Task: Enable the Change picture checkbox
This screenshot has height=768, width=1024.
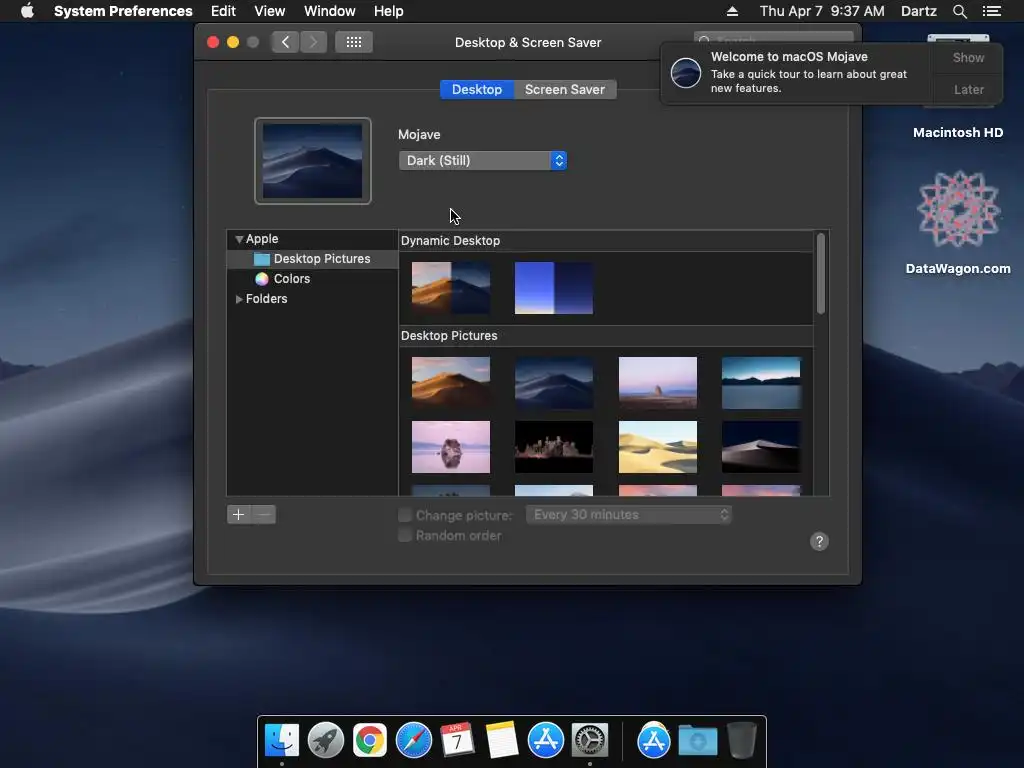Action: (405, 515)
